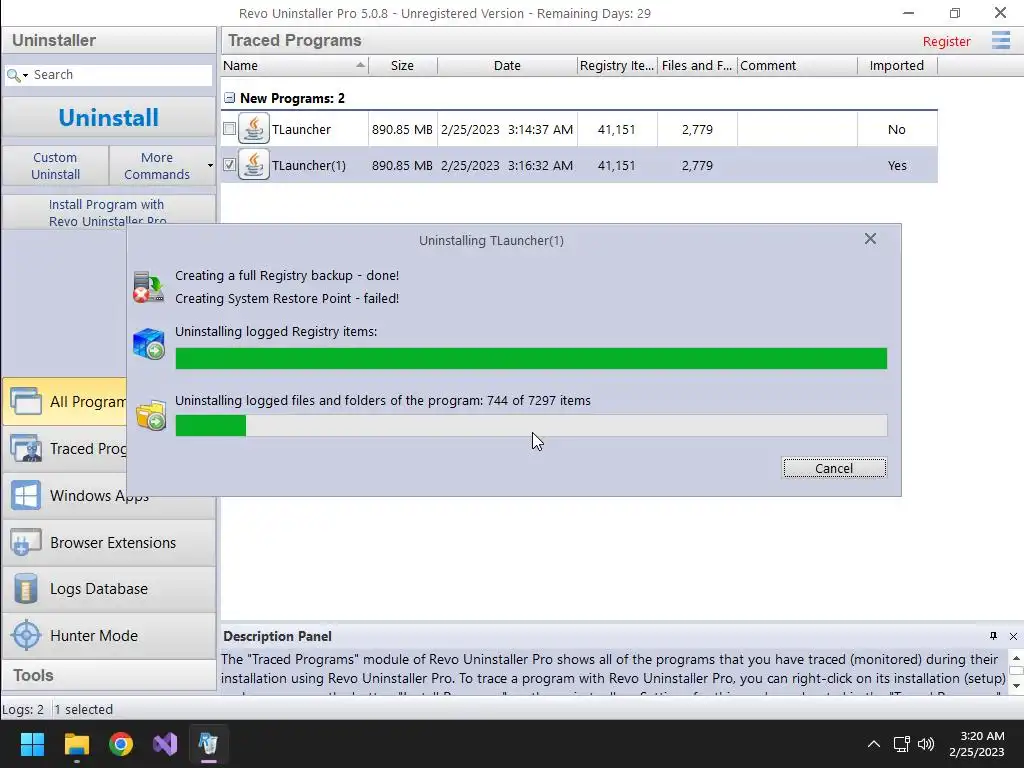Screen dimensions: 1024x768
Task: Open the search options dropdown arrow
Action: [x=25, y=76]
